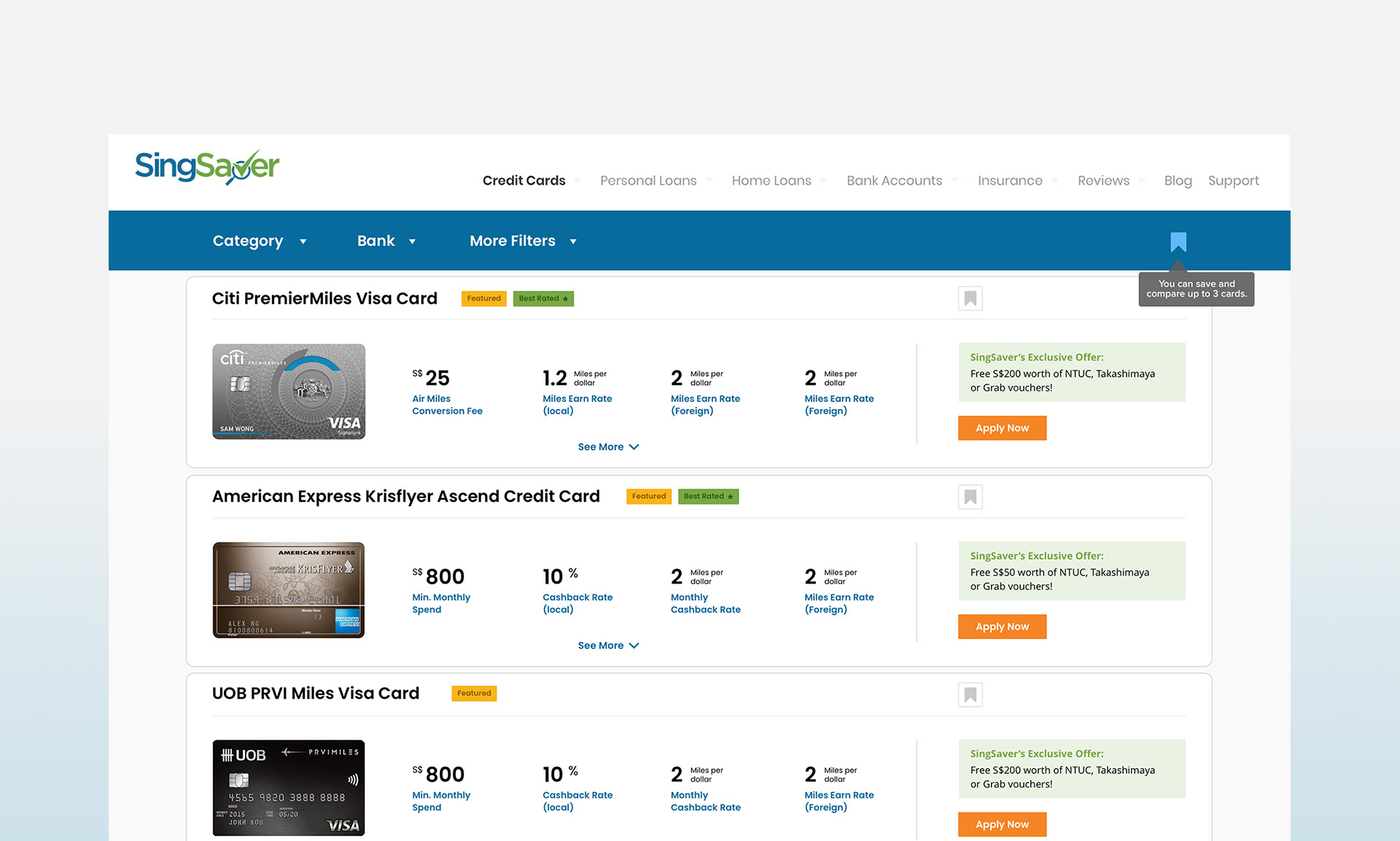
Task: Go to the Support page
Action: coord(1233,180)
